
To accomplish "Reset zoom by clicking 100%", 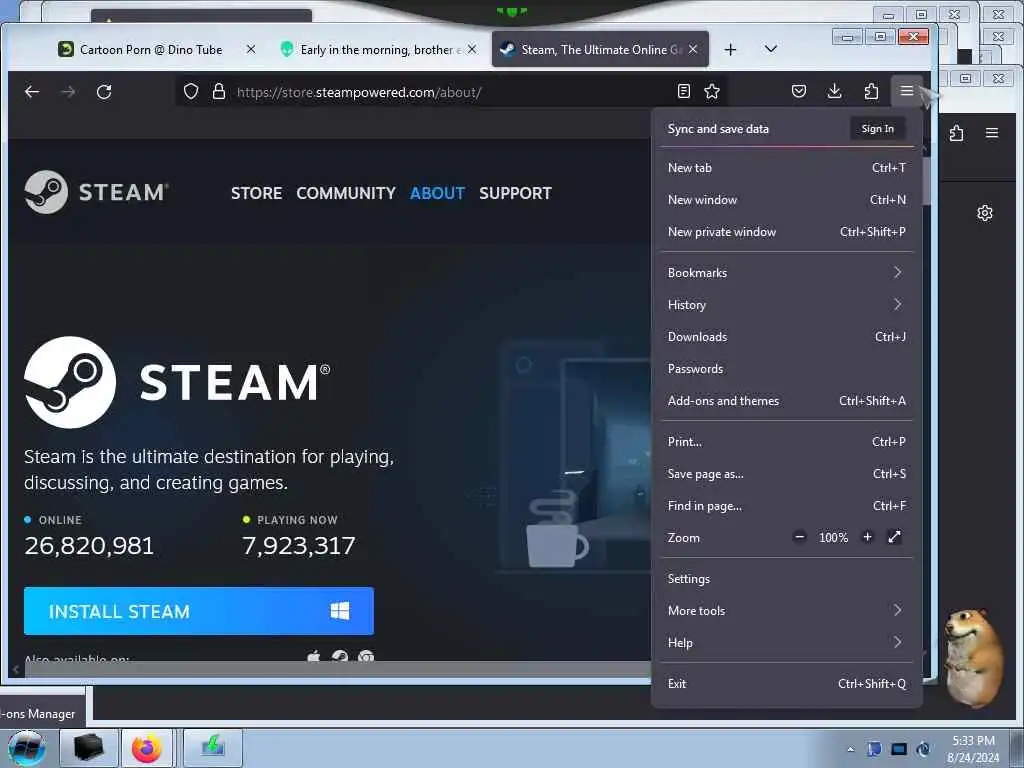I will click(833, 537).
